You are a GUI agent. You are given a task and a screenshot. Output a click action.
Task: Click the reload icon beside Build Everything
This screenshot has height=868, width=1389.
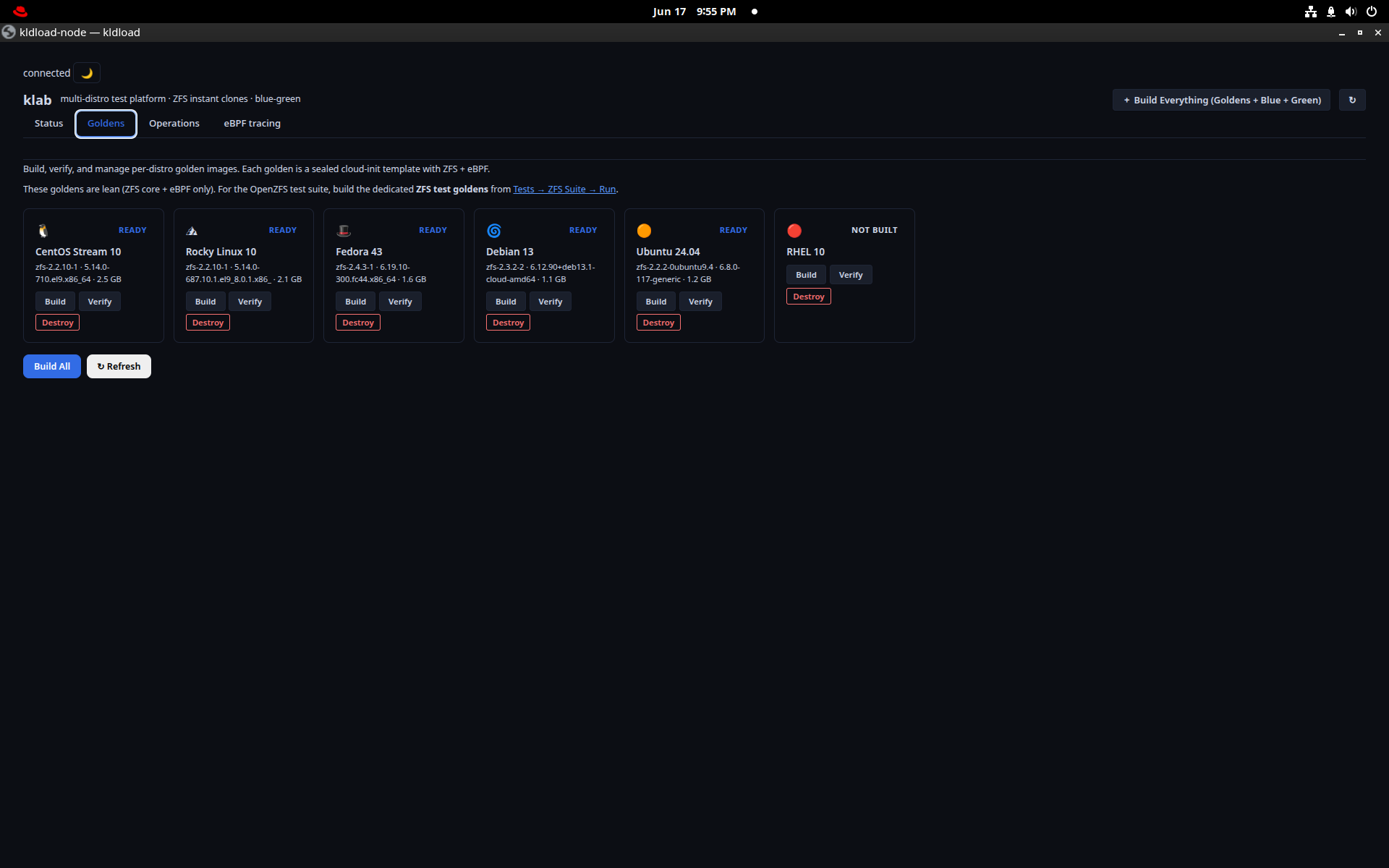(x=1352, y=100)
